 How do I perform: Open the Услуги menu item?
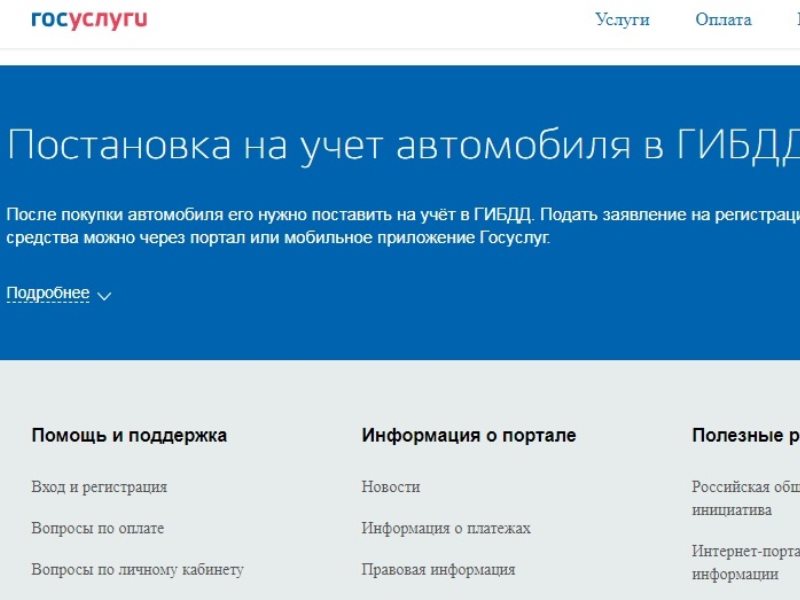point(622,19)
